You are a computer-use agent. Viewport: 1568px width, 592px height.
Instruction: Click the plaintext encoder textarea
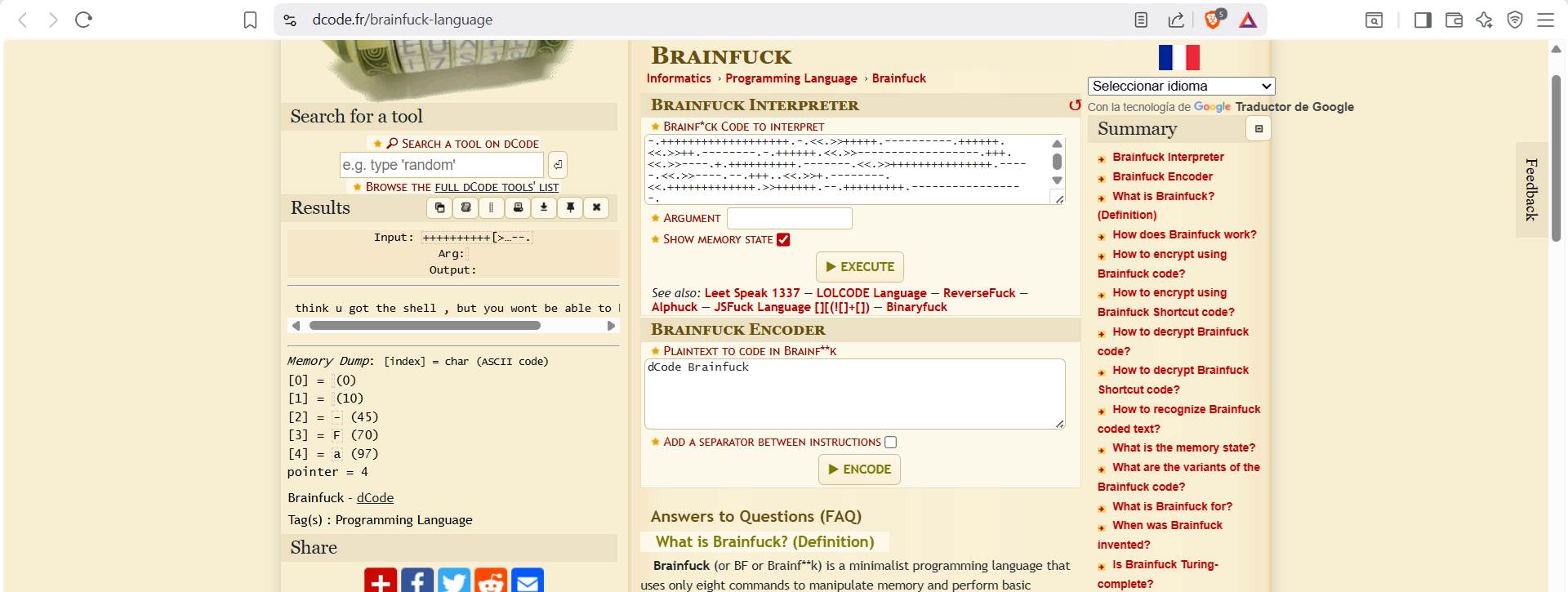point(855,394)
